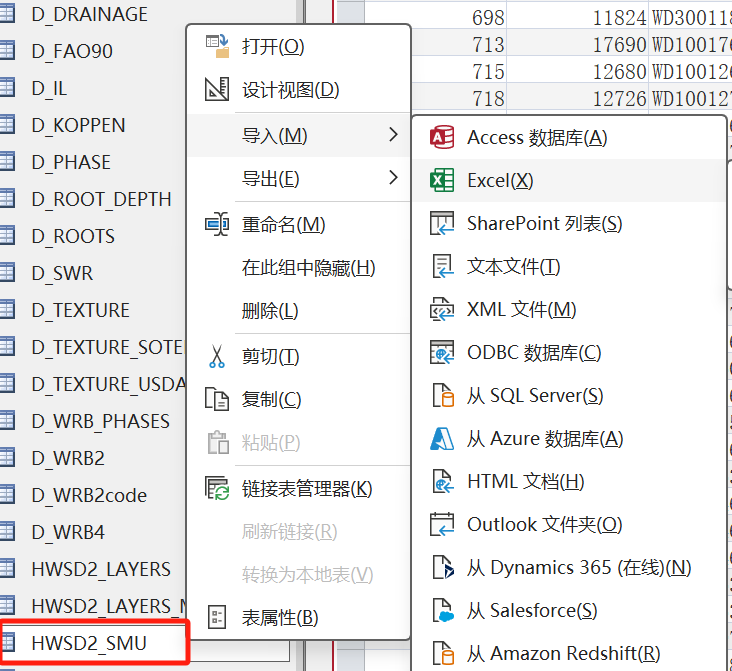This screenshot has height=671, width=732.
Task: Select 导入(M) menu entry
Action: tap(298, 135)
